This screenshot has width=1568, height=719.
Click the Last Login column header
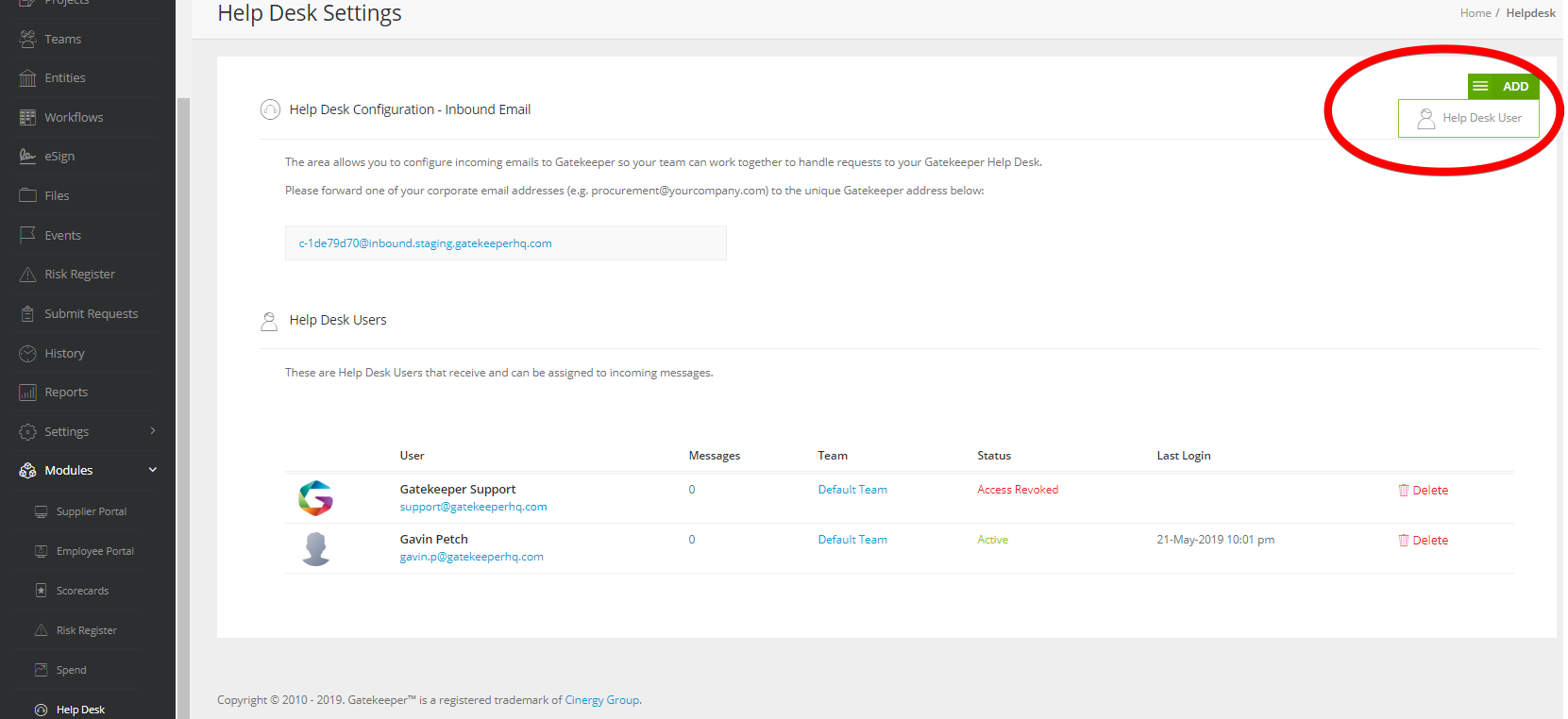(1184, 456)
